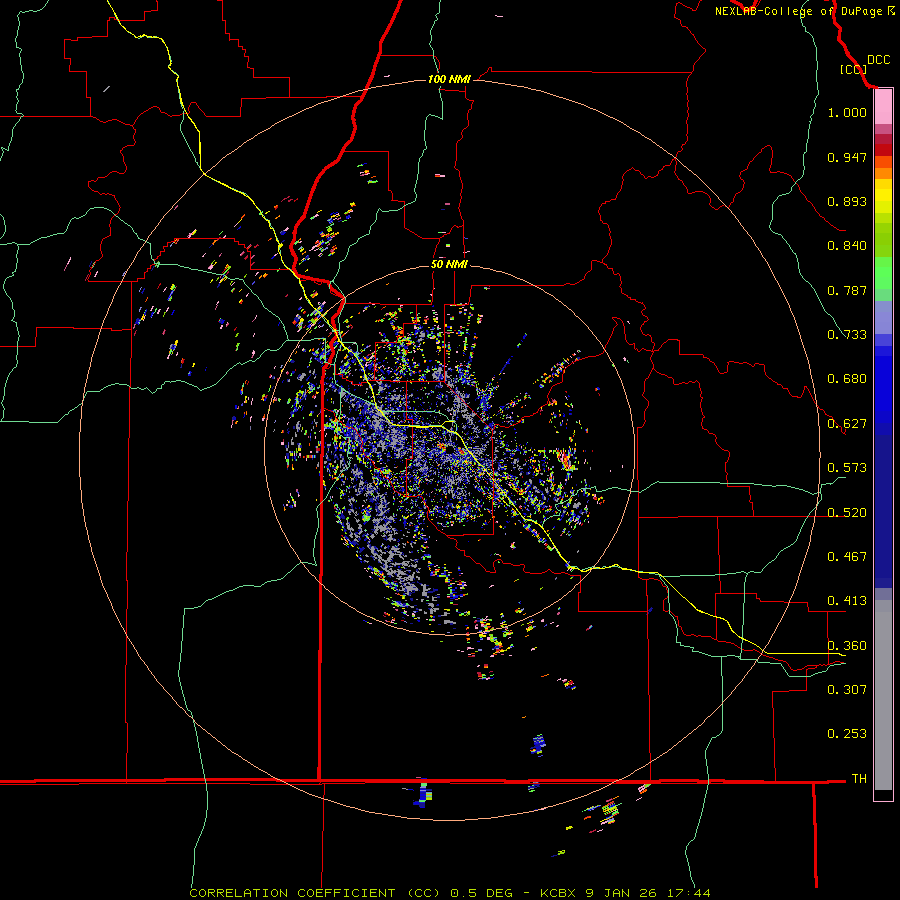
Task: Select the 0.413 scale value
Action: point(847,601)
